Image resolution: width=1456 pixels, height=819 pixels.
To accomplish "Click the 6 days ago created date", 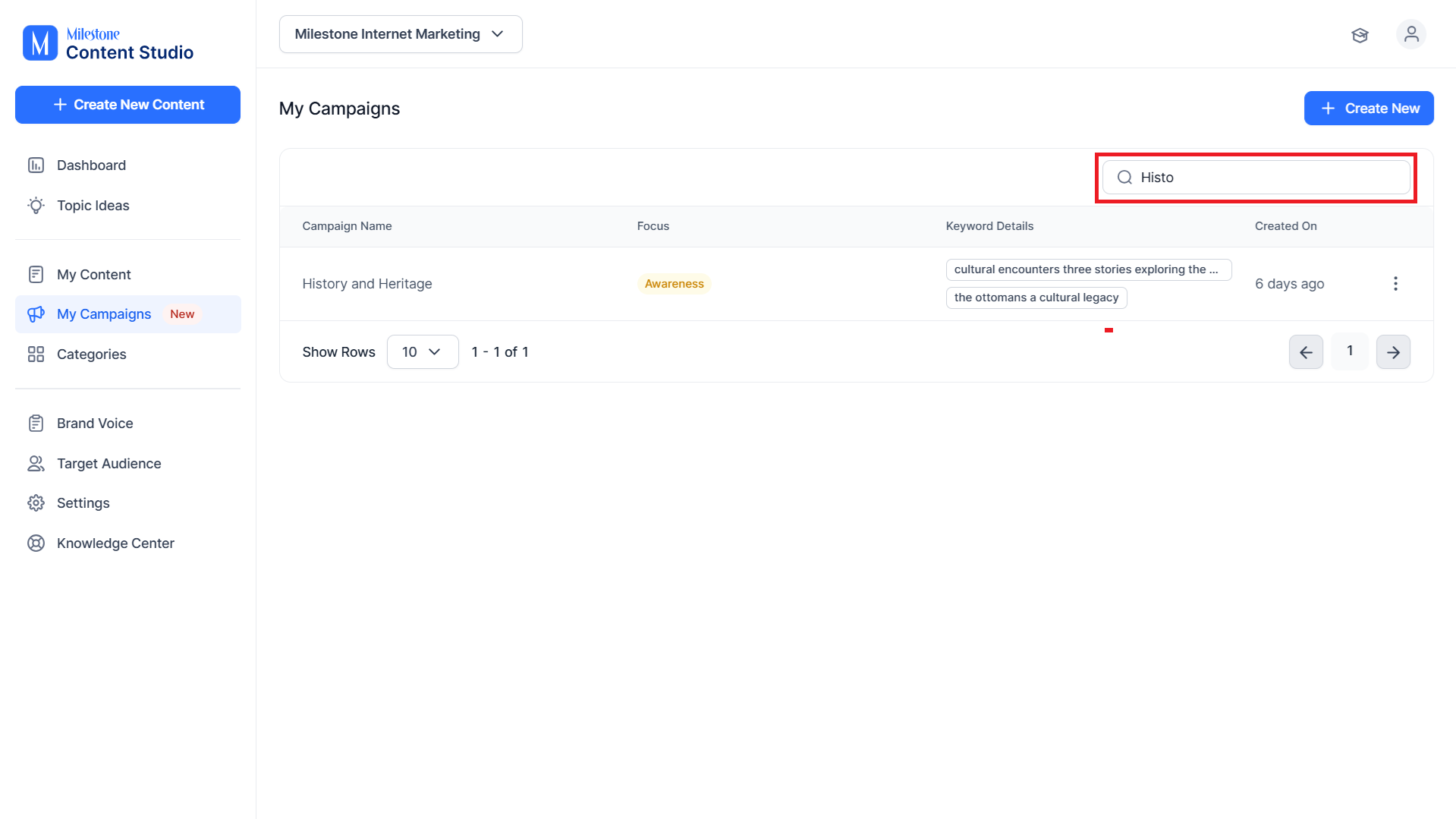I will 1290,284.
